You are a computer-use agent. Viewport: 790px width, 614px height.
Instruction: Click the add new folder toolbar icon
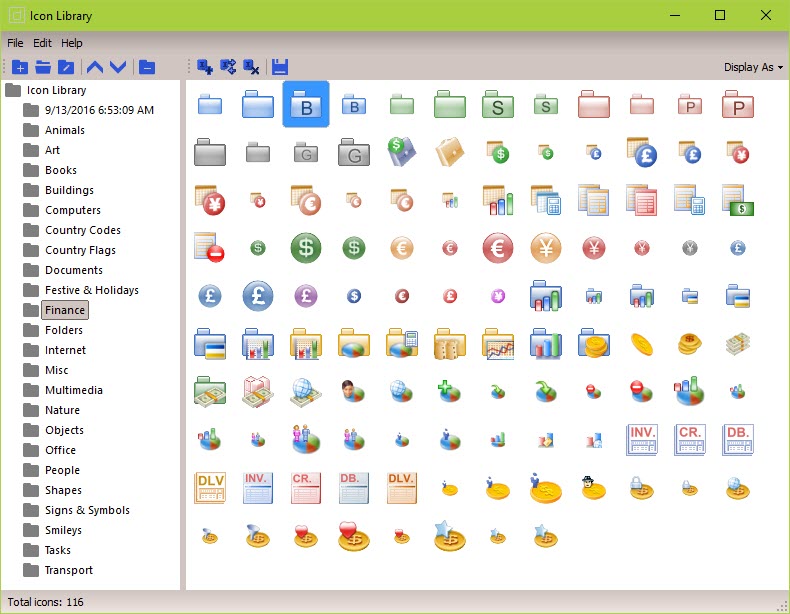pos(20,67)
